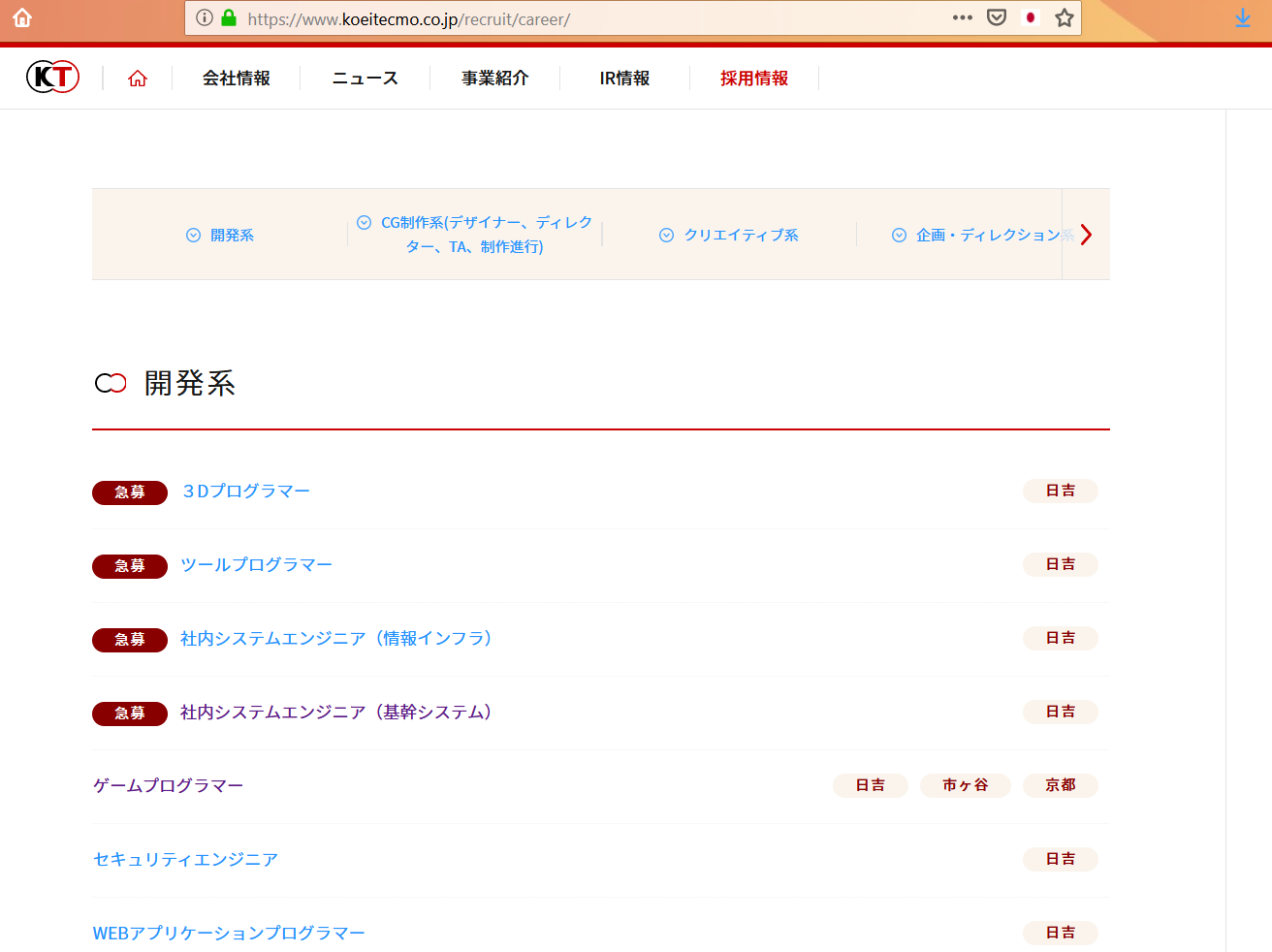Open the 事業紹介 menu
Viewport: 1272px width, 952px height.
click(x=495, y=79)
